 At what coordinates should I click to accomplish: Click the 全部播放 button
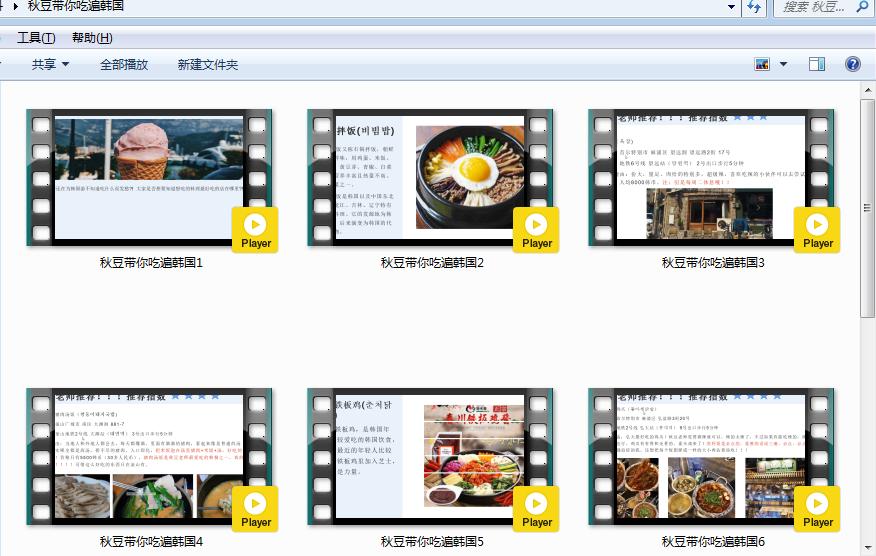(124, 64)
